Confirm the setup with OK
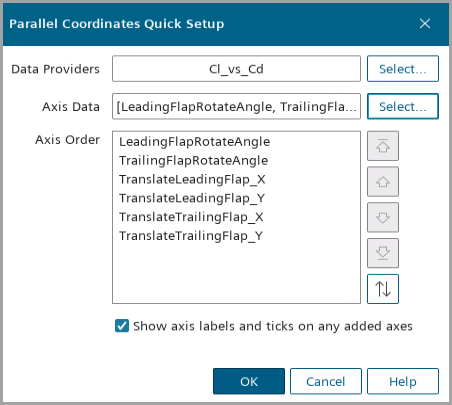The height and width of the screenshot is (405, 452). tap(249, 381)
